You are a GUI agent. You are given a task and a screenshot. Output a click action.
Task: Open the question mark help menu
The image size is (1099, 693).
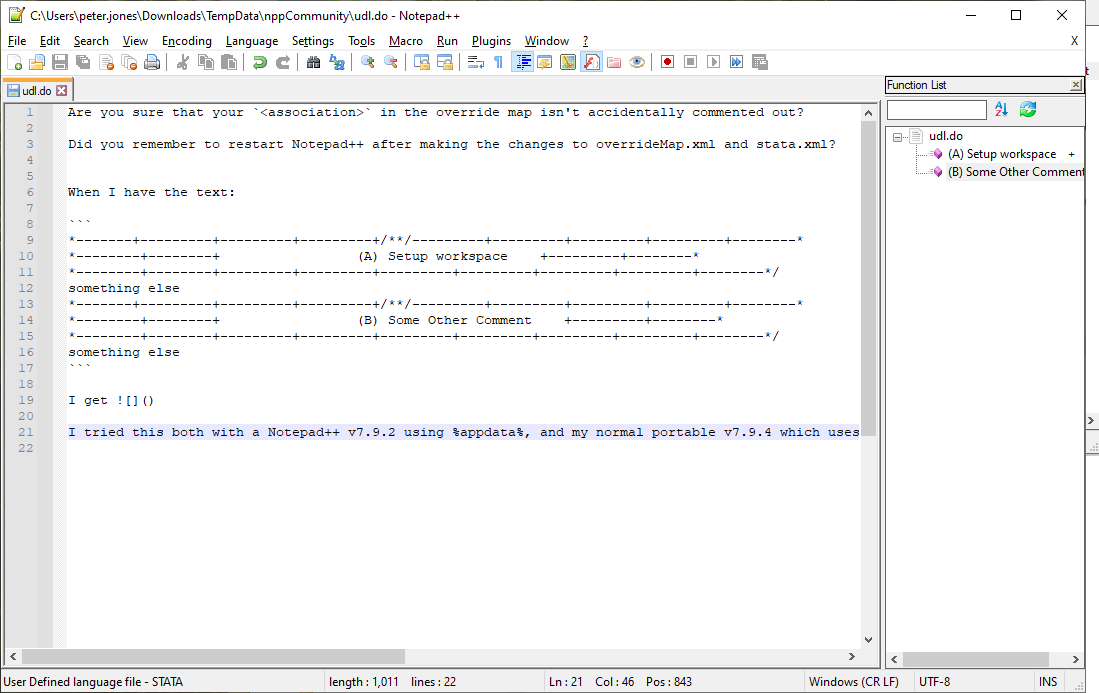[x=585, y=41]
